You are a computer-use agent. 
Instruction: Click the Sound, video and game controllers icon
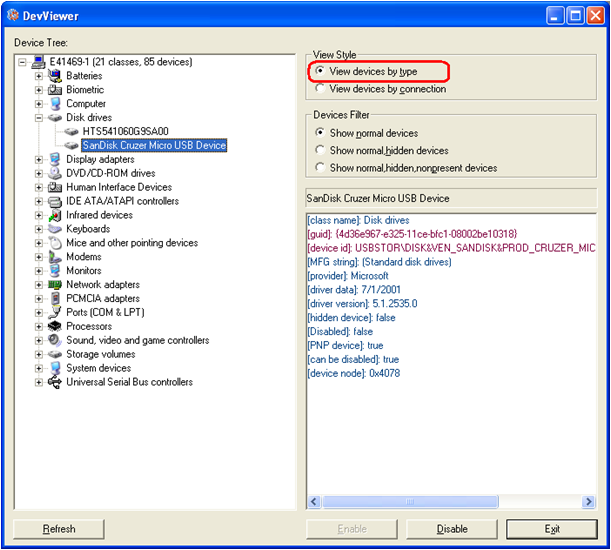click(x=55, y=340)
